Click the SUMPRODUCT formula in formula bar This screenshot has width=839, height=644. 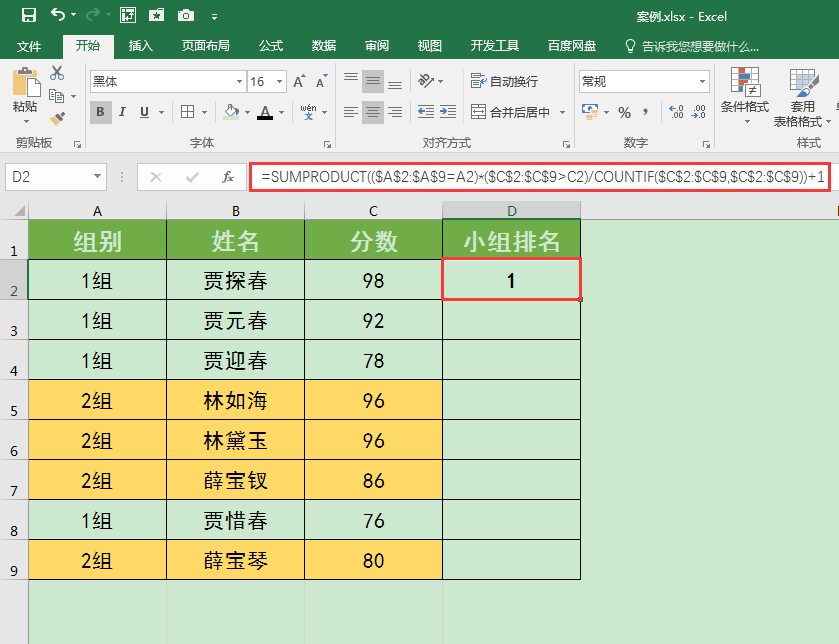(x=543, y=177)
